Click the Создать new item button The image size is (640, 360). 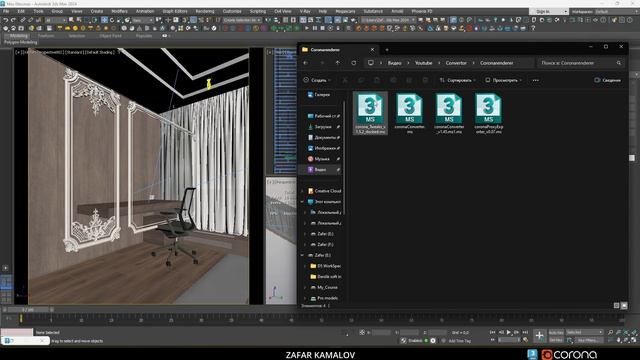pos(318,80)
